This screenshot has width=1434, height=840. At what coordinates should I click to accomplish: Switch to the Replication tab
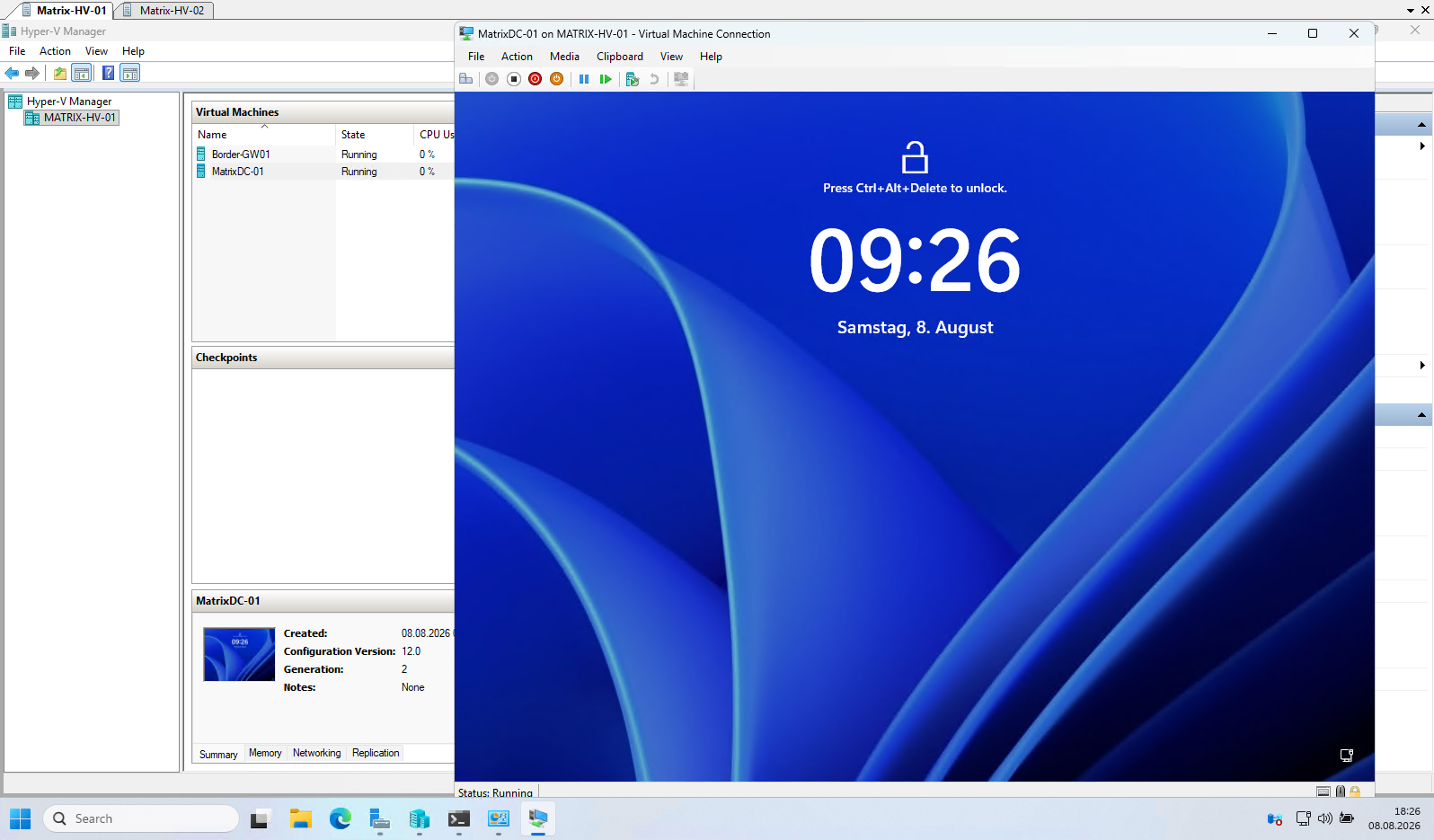coord(376,753)
